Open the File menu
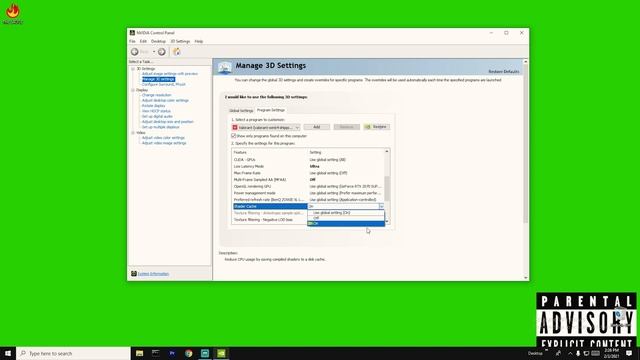The width and height of the screenshot is (640, 360). [132, 42]
